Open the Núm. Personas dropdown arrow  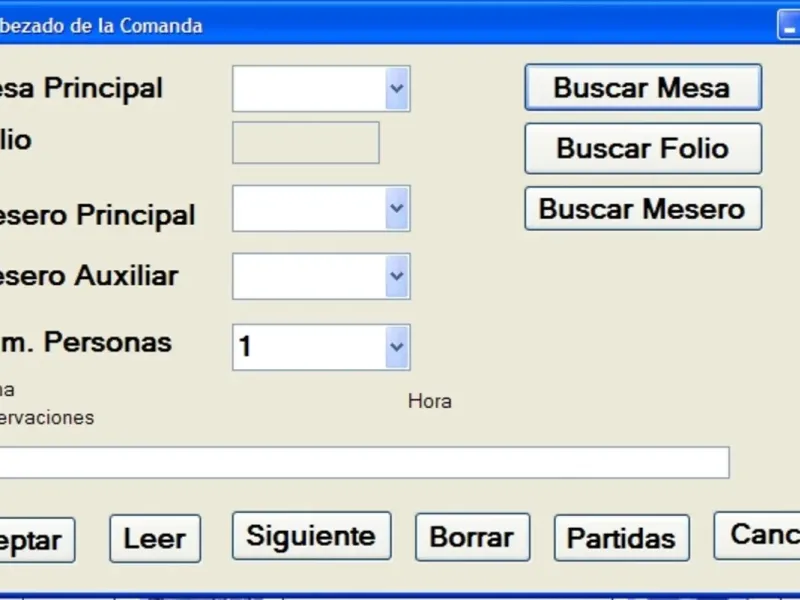[397, 347]
